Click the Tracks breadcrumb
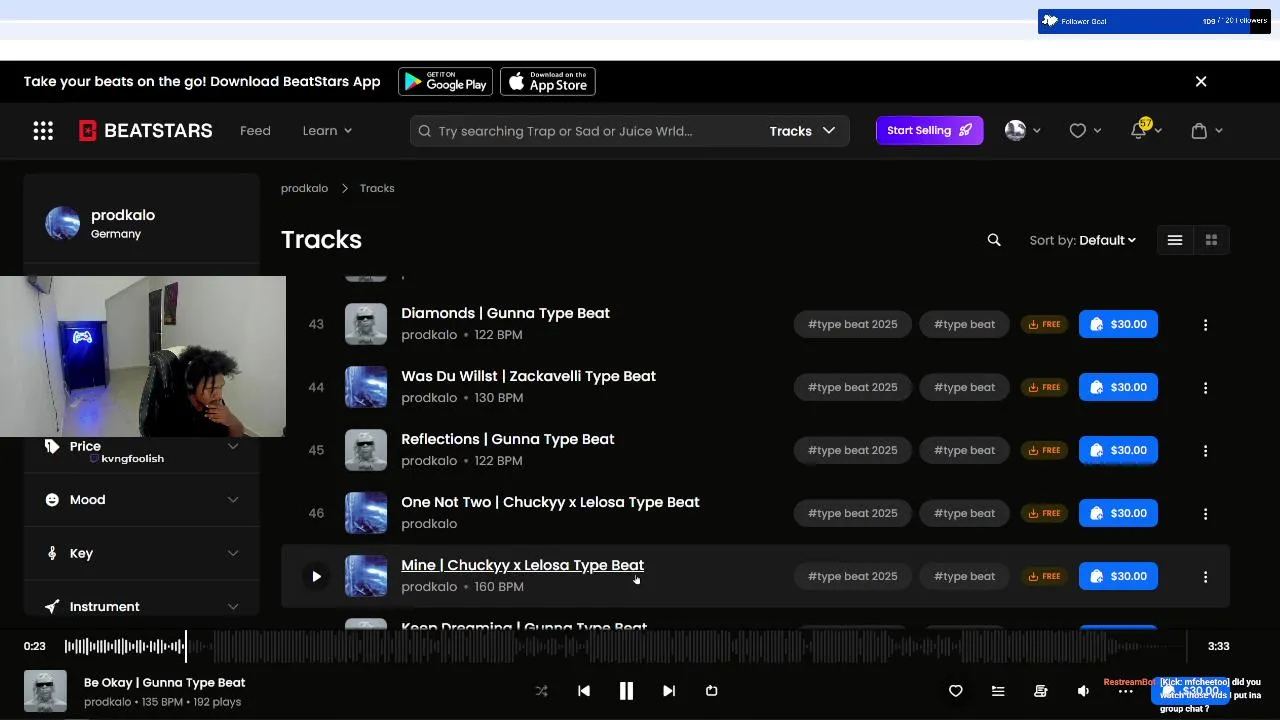Image resolution: width=1280 pixels, height=720 pixels. click(377, 188)
